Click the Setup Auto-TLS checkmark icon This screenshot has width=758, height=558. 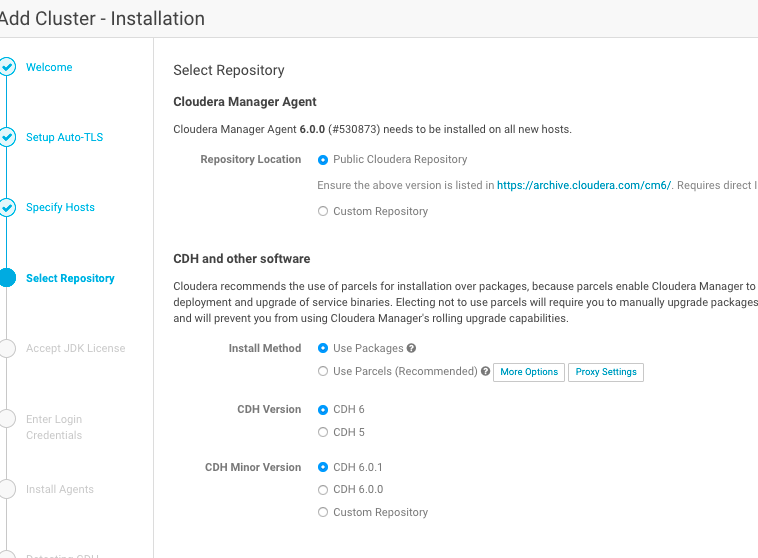(7, 137)
